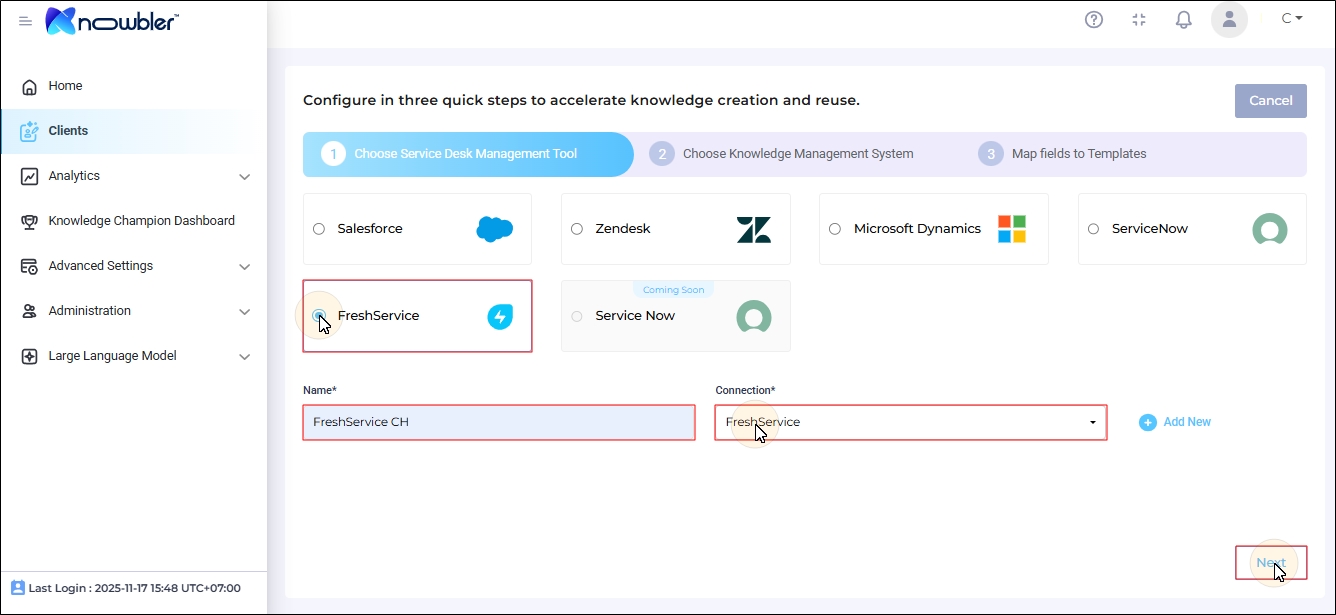Go to Knowledge Champion Dashboard
Viewport: 1336px width, 615px height.
click(141, 221)
